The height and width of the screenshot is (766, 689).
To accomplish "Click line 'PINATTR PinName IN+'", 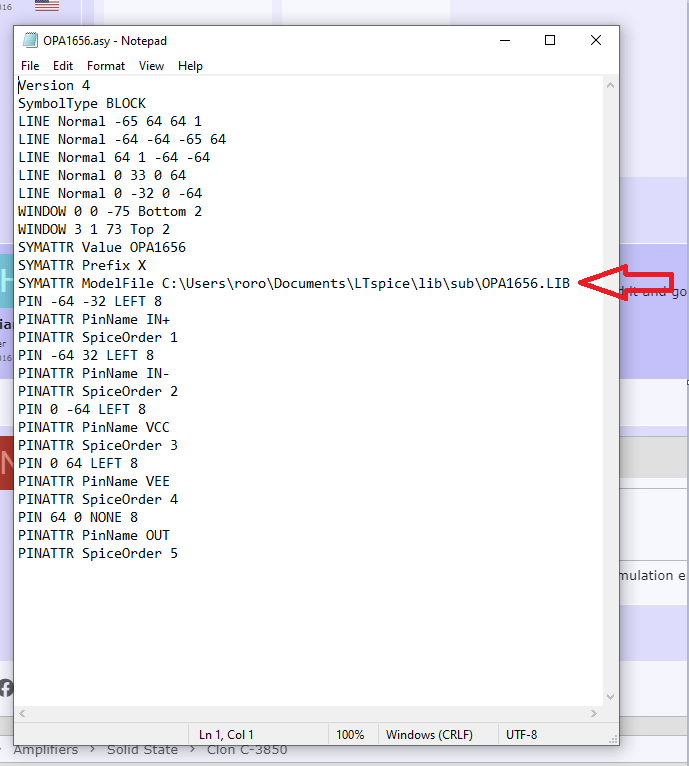I will [94, 319].
